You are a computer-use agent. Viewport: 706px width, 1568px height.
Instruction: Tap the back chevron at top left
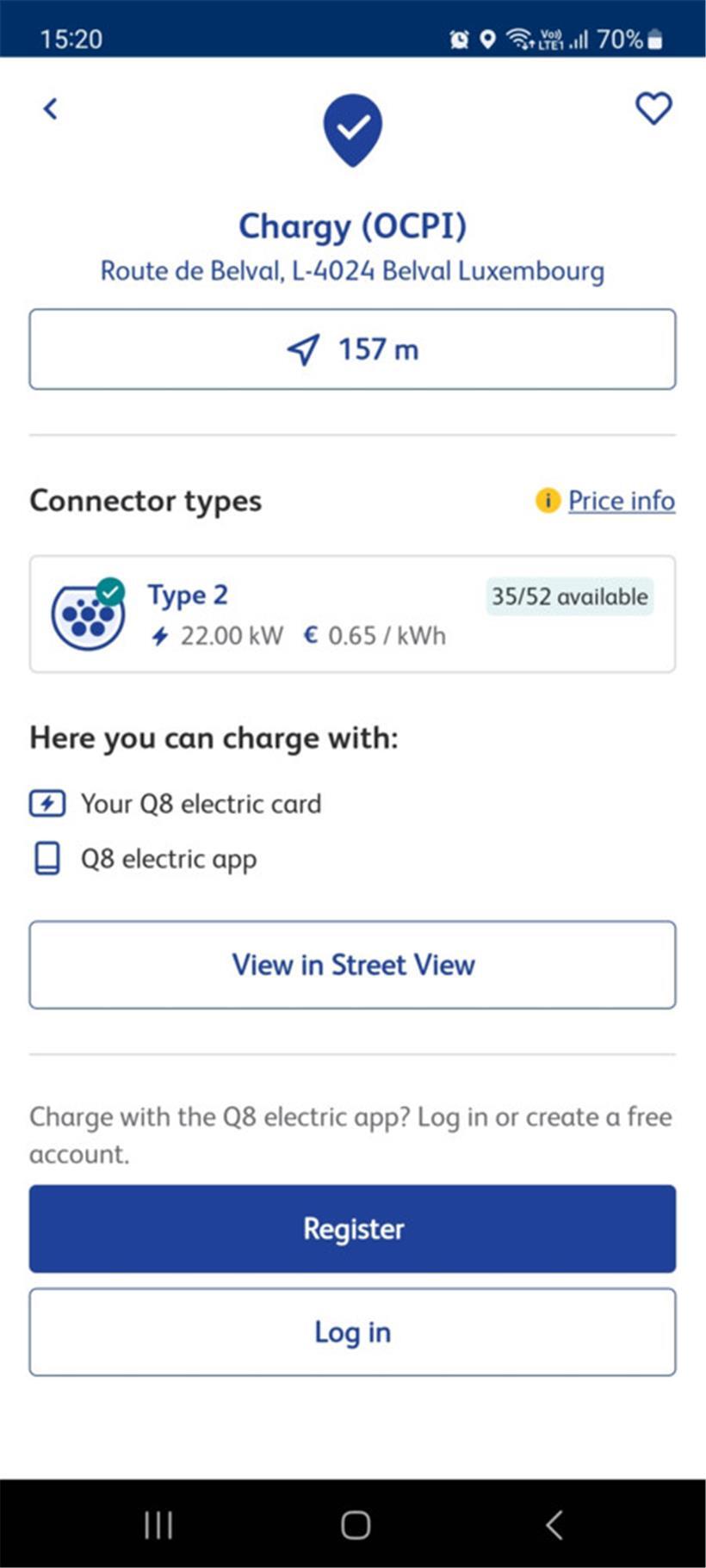[51, 108]
